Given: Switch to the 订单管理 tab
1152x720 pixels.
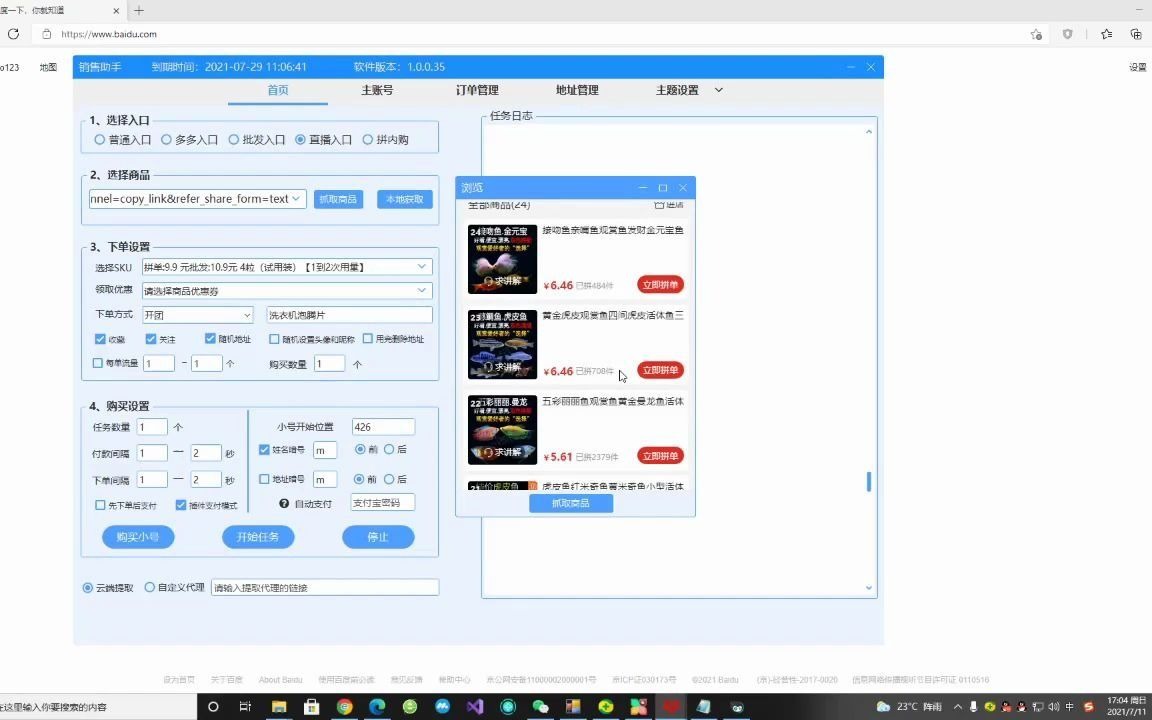Looking at the screenshot, I should [477, 90].
